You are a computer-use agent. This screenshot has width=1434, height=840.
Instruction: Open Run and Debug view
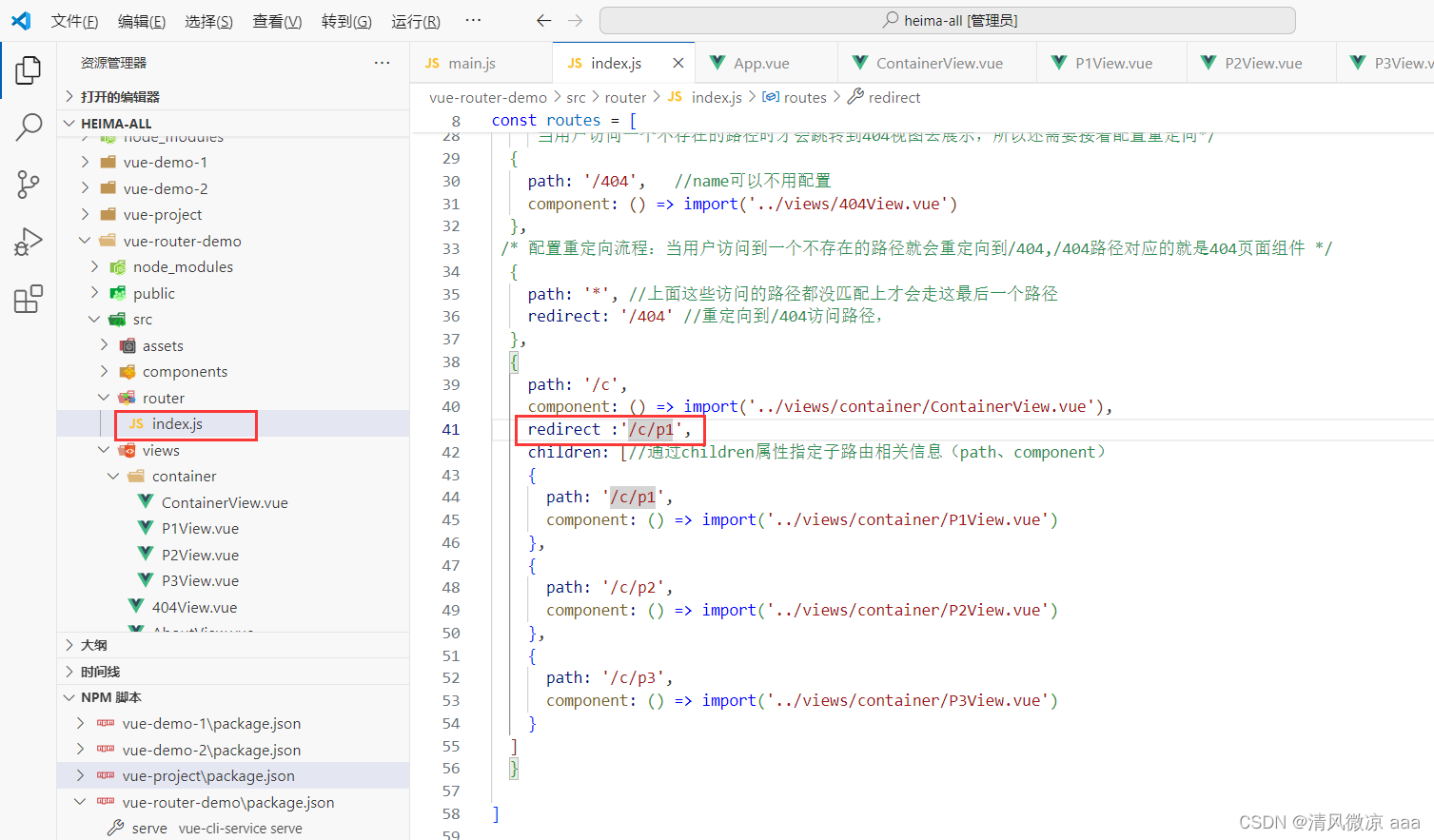pos(29,242)
